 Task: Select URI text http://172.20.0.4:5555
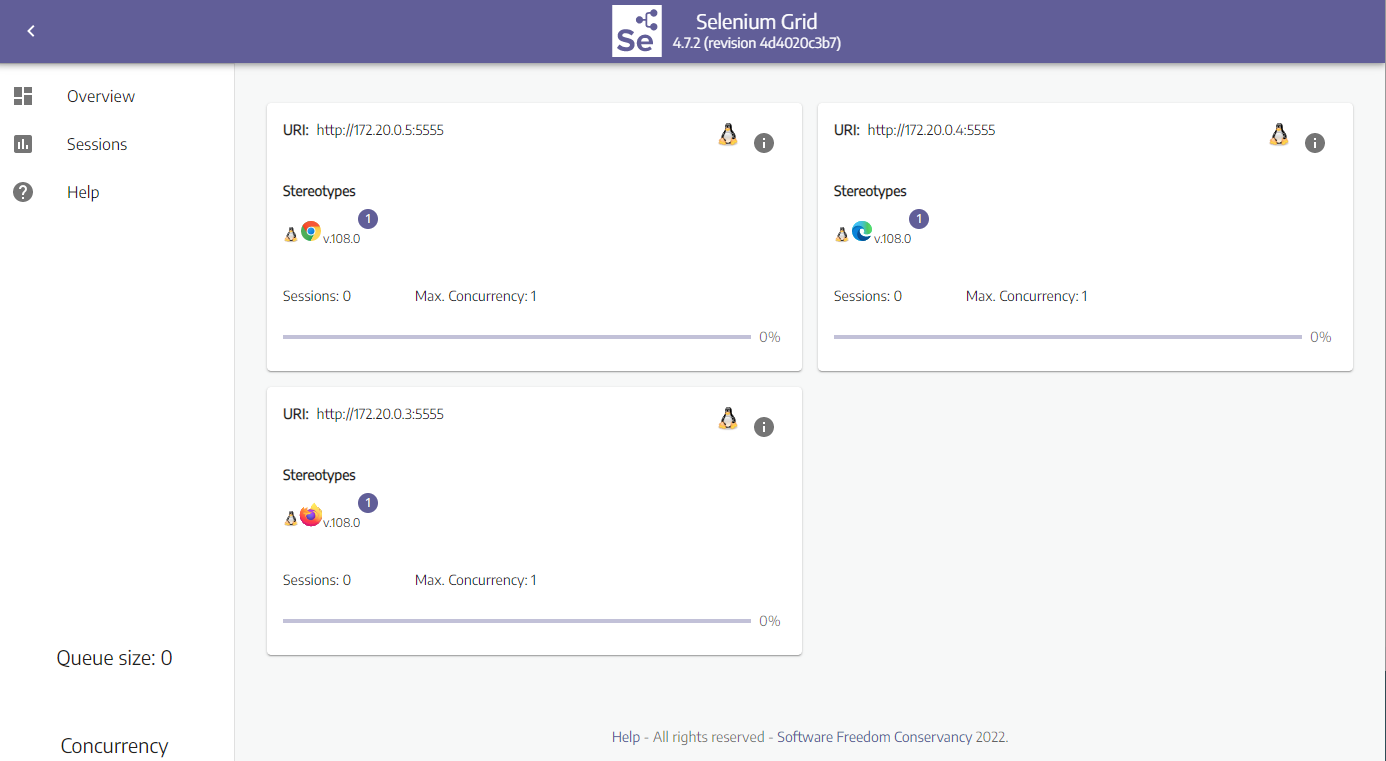click(931, 130)
